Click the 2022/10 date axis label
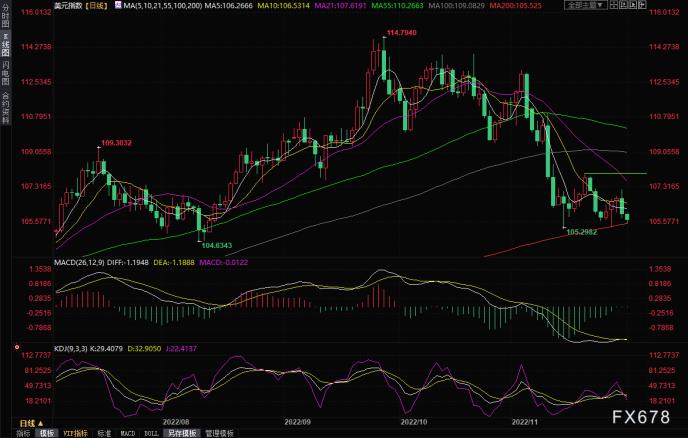Image resolution: width=688 pixels, height=438 pixels. [414, 422]
